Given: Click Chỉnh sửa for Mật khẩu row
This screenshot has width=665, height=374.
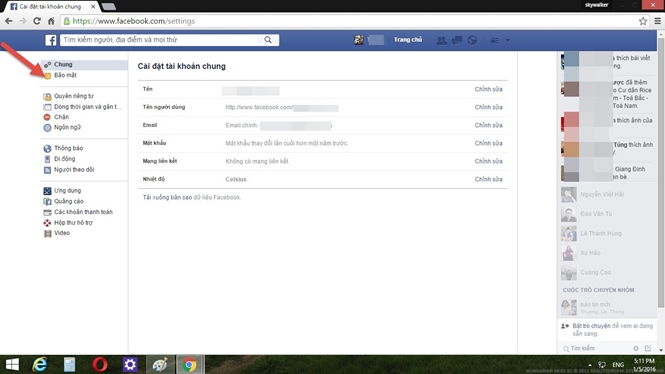Looking at the screenshot, I should [x=489, y=143].
